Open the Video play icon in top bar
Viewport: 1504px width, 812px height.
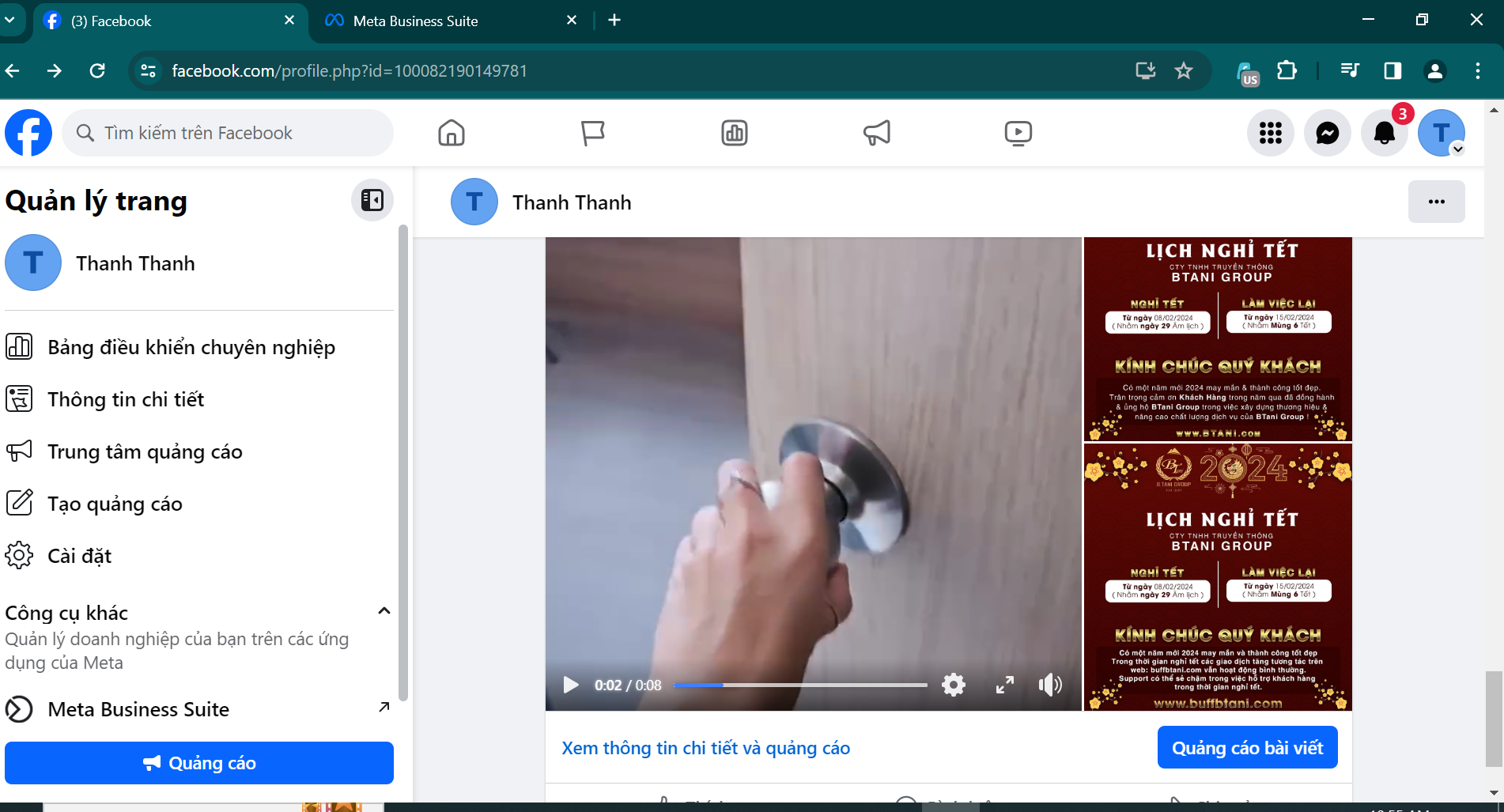[1018, 133]
